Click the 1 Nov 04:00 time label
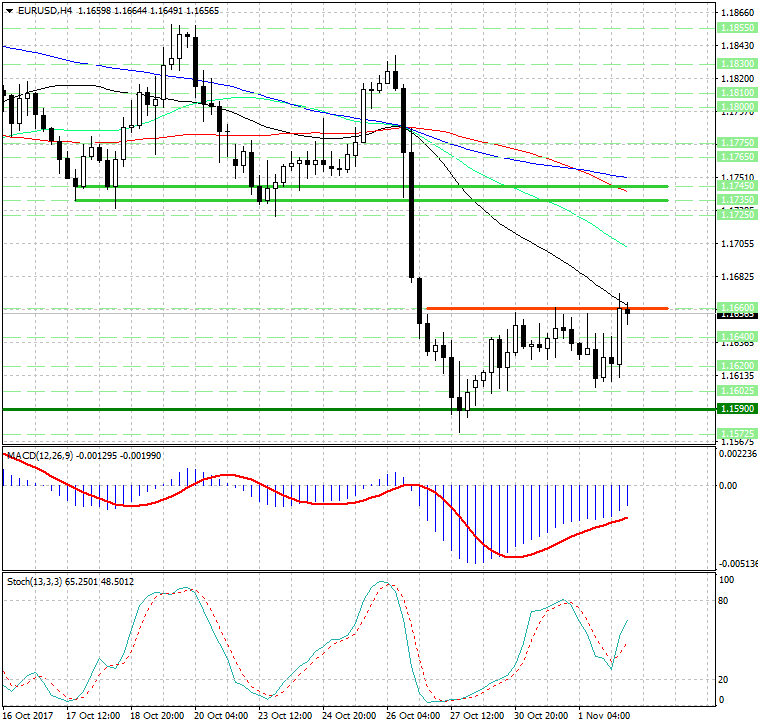Viewport: 758px width, 727px height. pyautogui.click(x=605, y=716)
